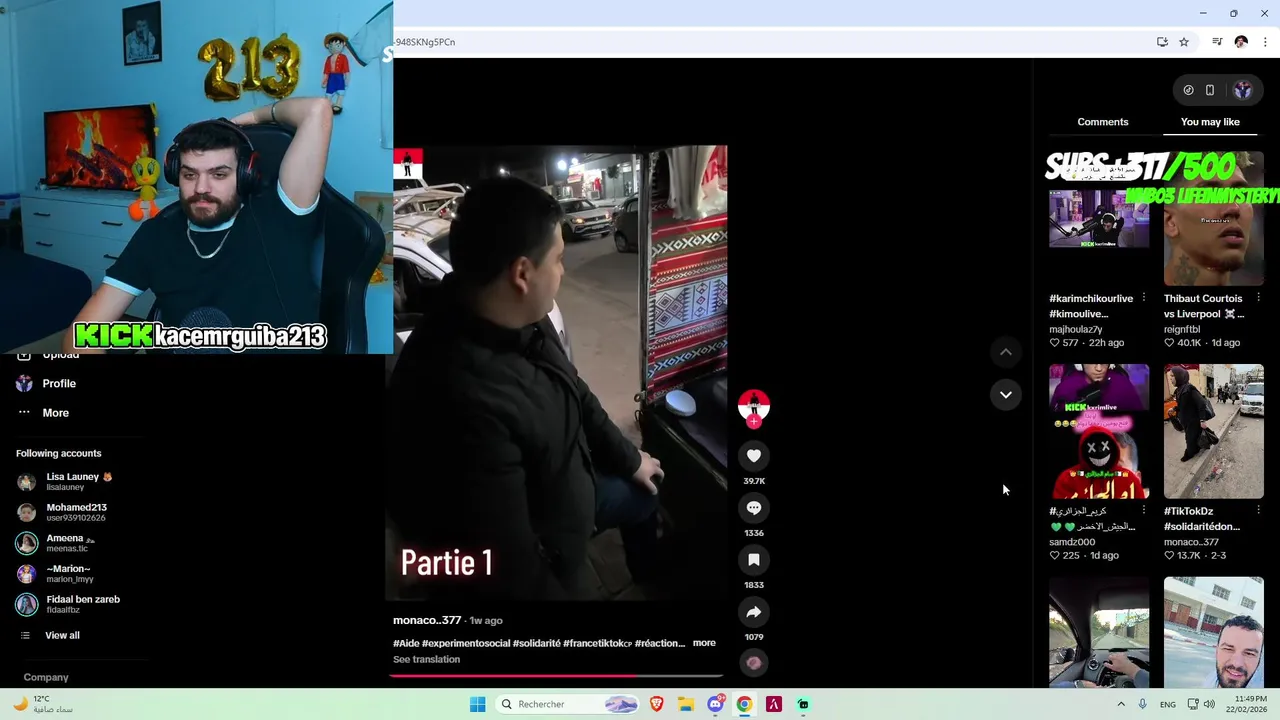Image resolution: width=1280 pixels, height=720 pixels.
Task: Go to the previous video with the up chevron
Action: click(x=1006, y=352)
